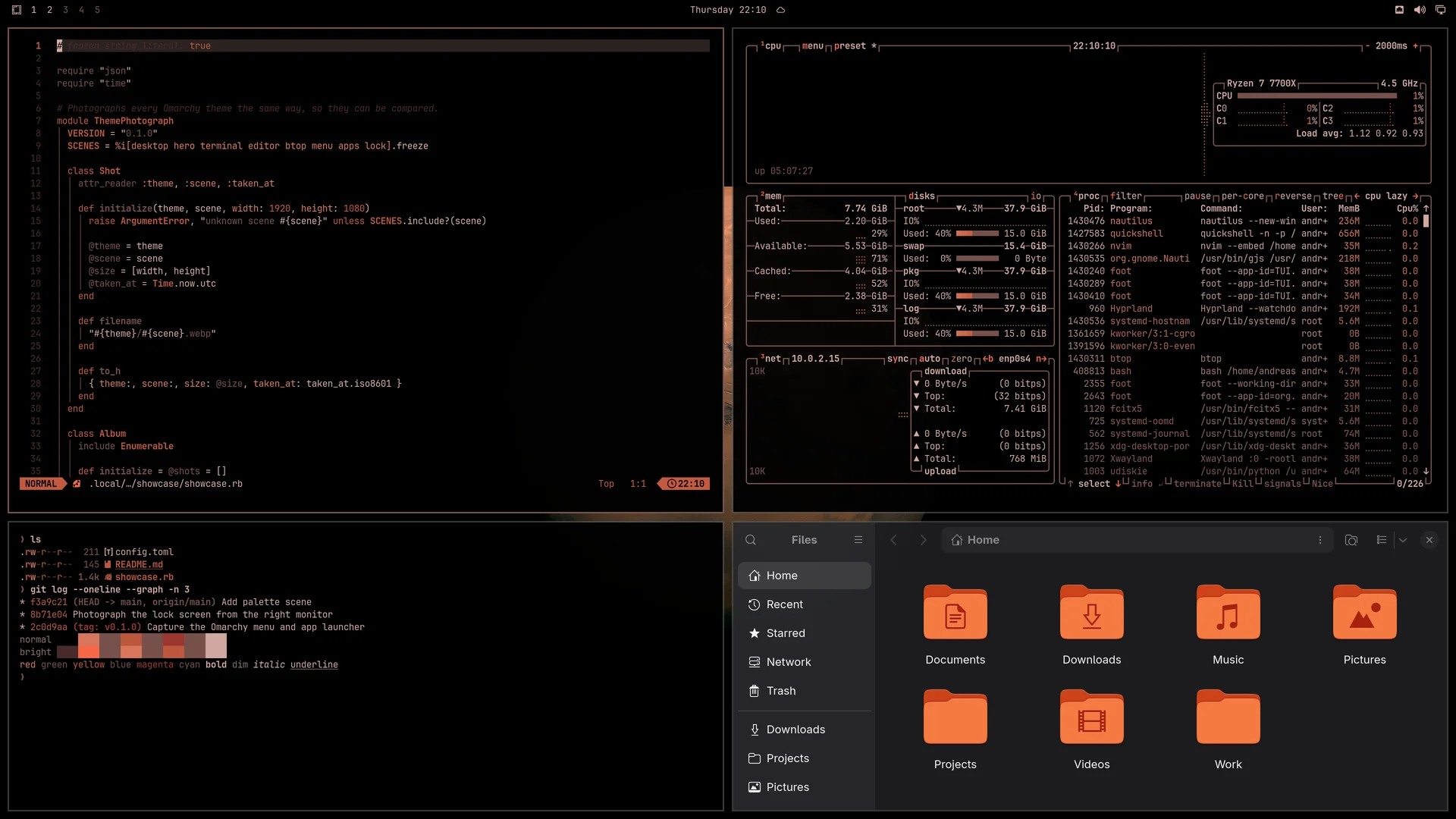This screenshot has width=1456, height=819.
Task: Click signals in btop proc footer
Action: 1282,484
